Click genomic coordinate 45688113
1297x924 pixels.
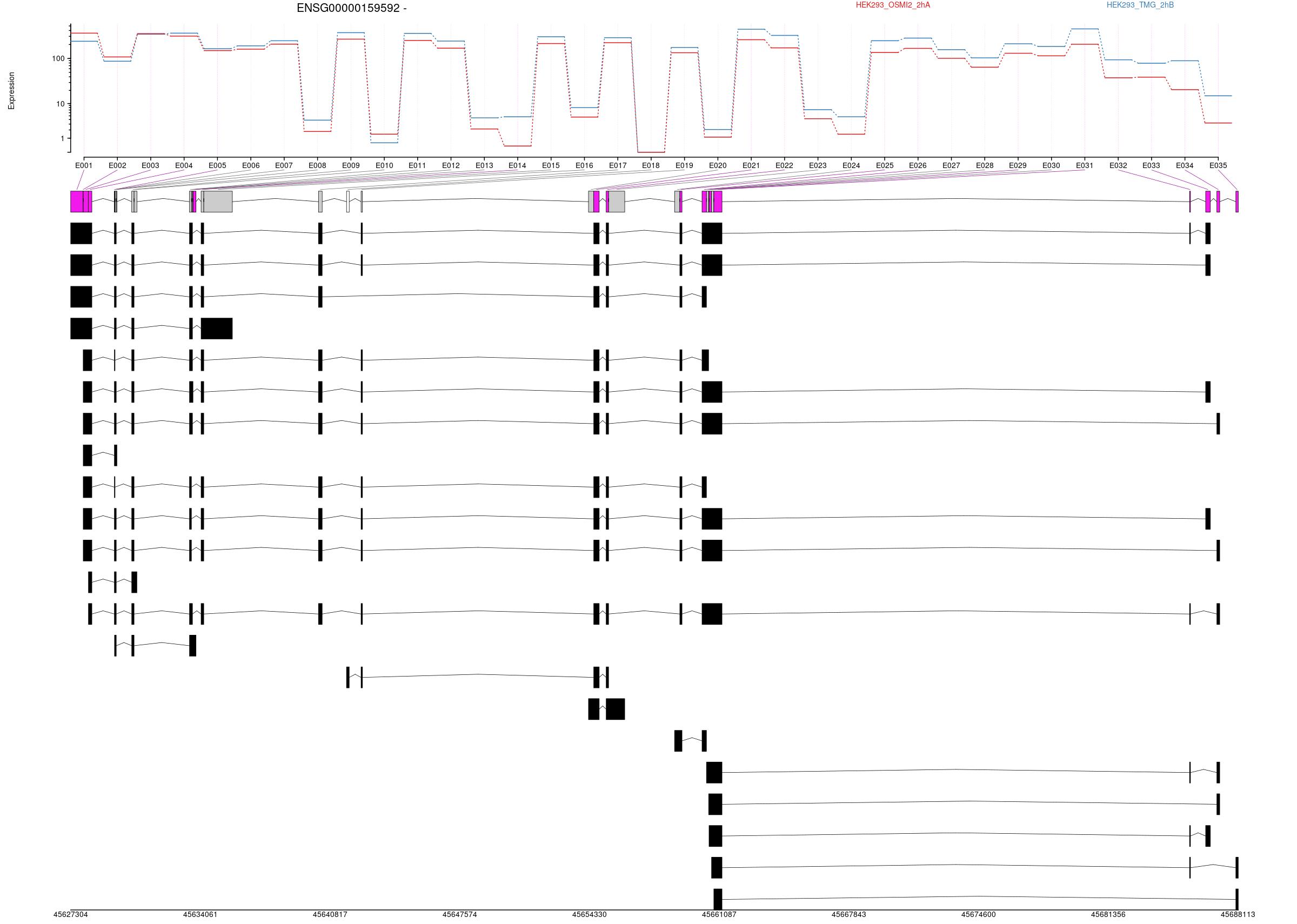click(1238, 915)
